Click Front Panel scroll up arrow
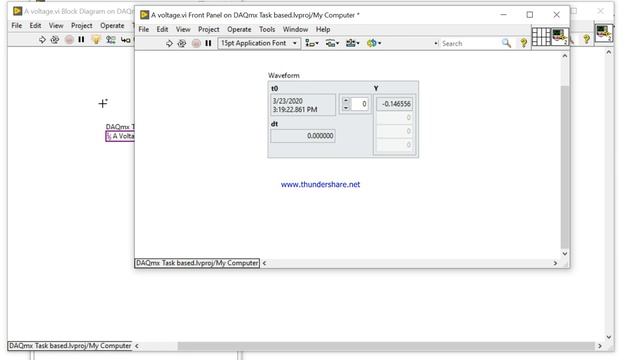Image resolution: width=640 pixels, height=360 pixels. coord(564,56)
